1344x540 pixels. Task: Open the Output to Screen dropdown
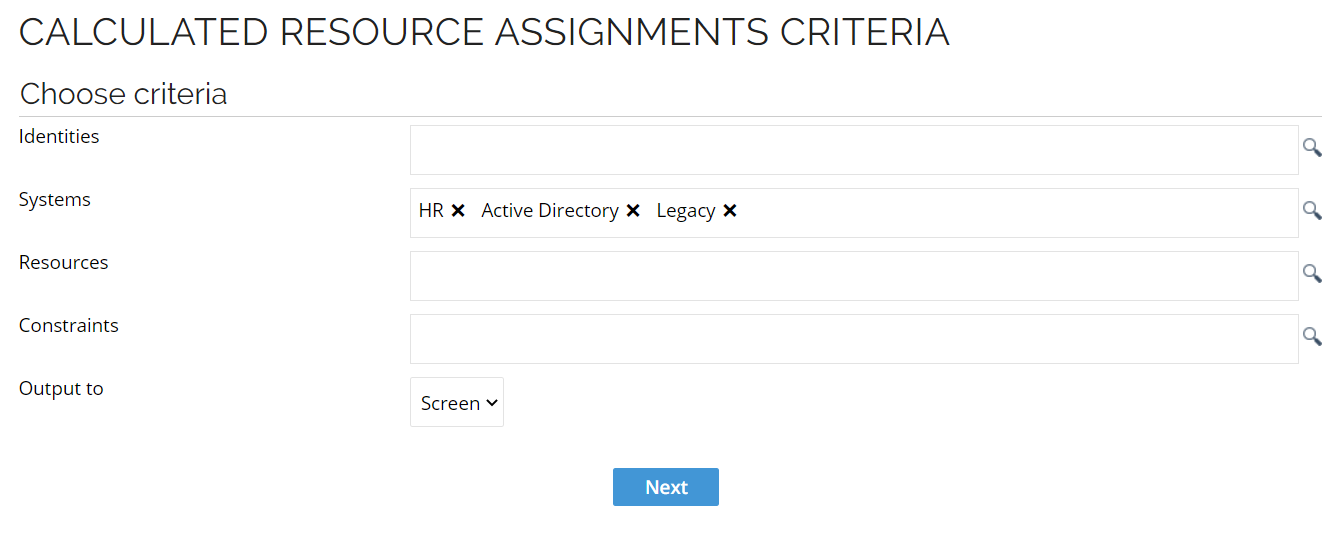pyautogui.click(x=457, y=403)
